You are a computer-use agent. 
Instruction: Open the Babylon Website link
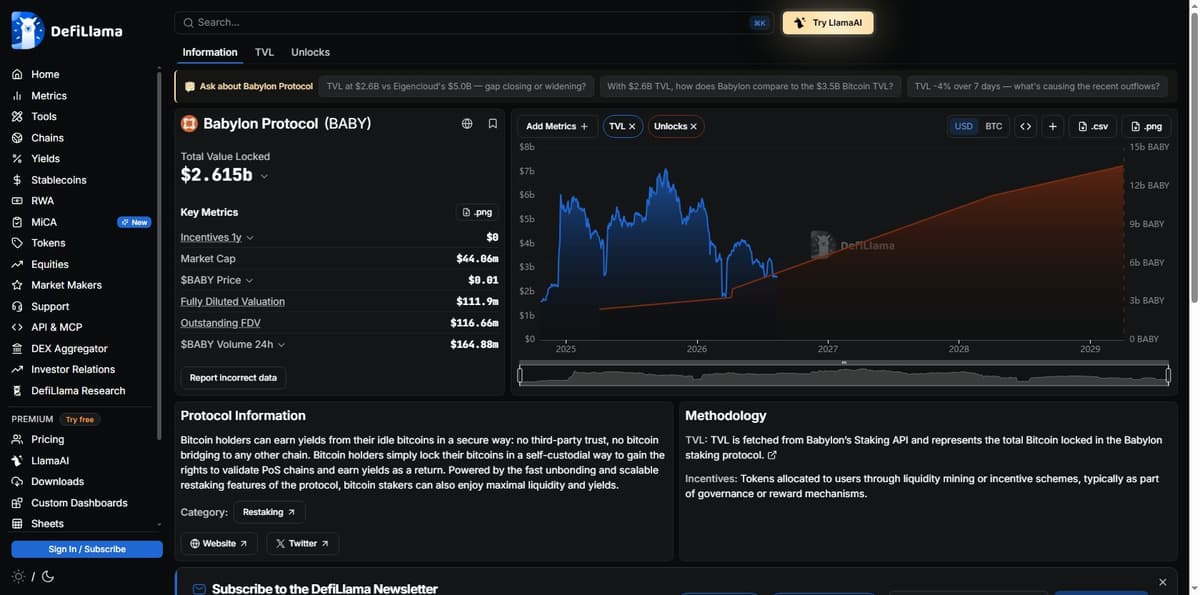pyautogui.click(x=219, y=543)
